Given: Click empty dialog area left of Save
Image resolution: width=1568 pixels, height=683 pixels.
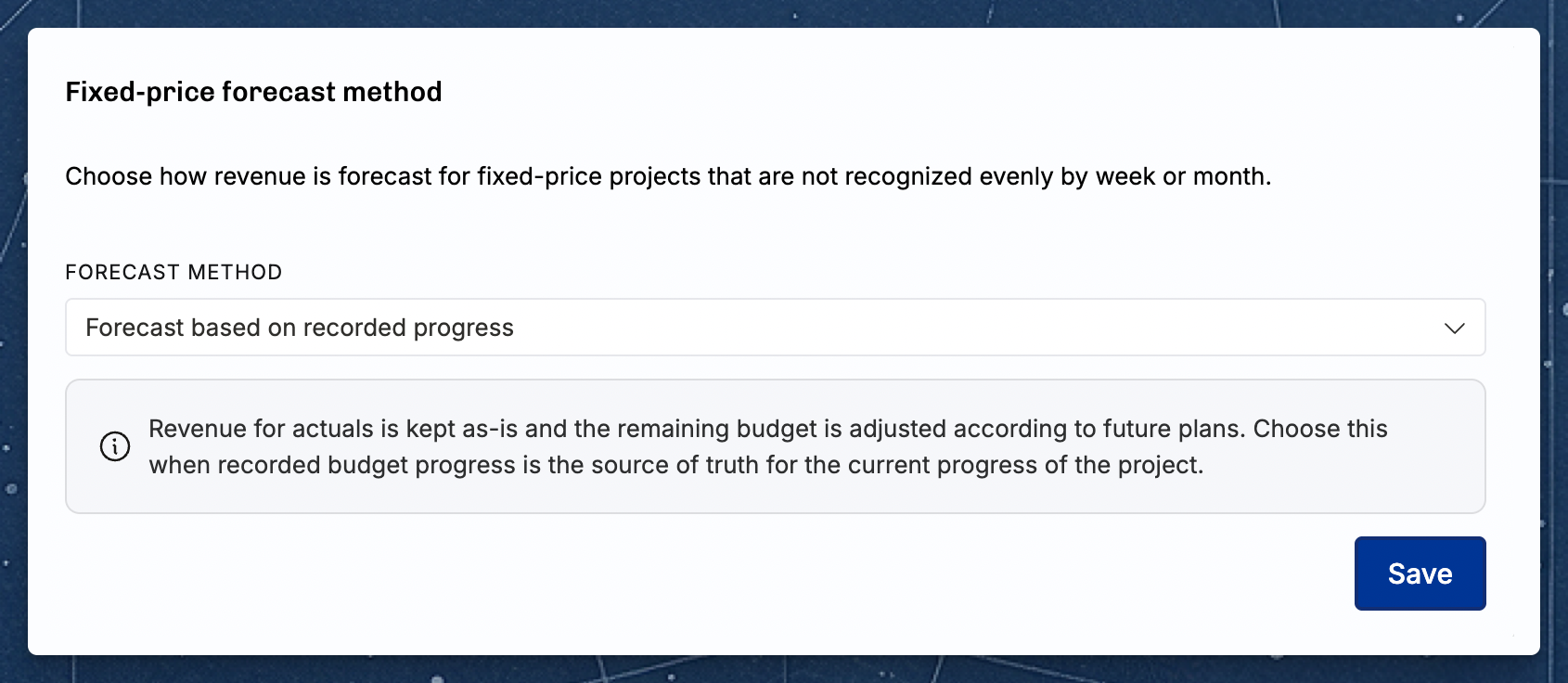Looking at the screenshot, I should tap(705, 573).
